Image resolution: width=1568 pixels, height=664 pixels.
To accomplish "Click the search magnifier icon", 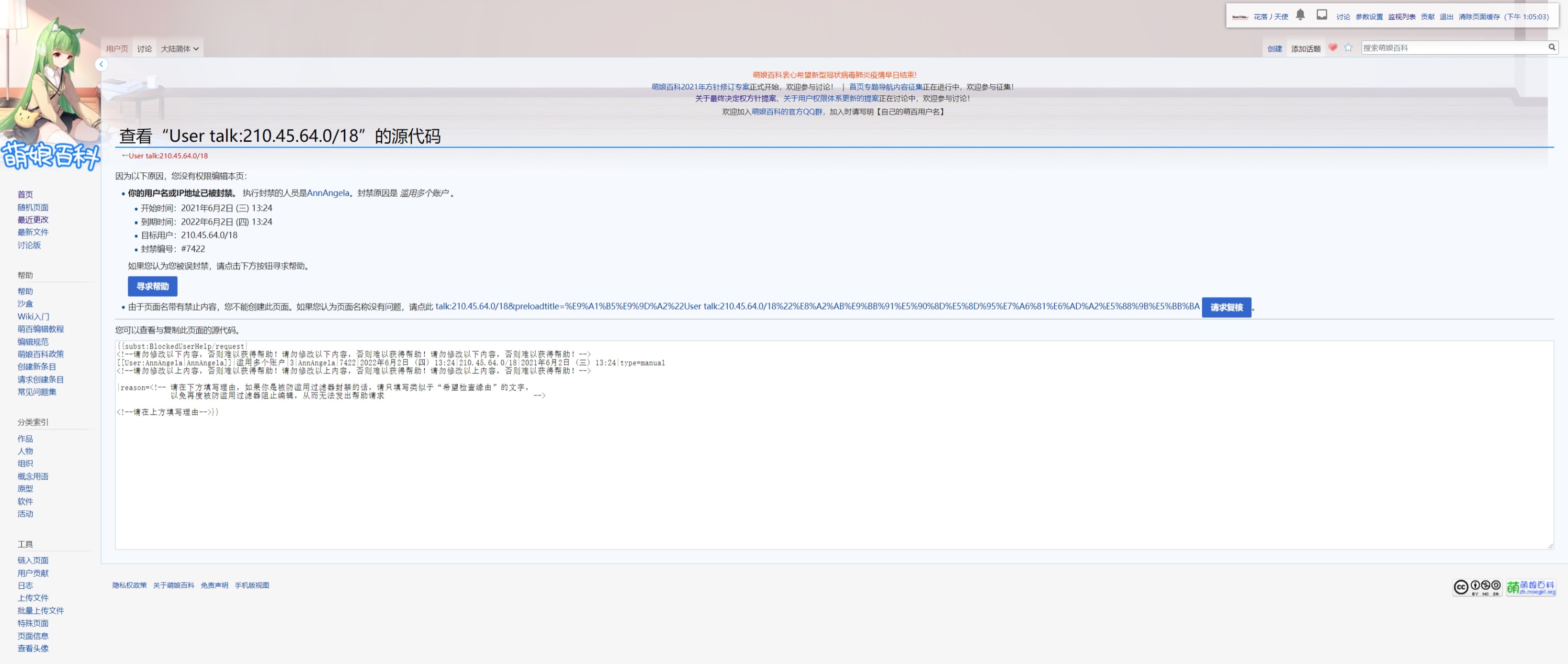I will 1552,47.
